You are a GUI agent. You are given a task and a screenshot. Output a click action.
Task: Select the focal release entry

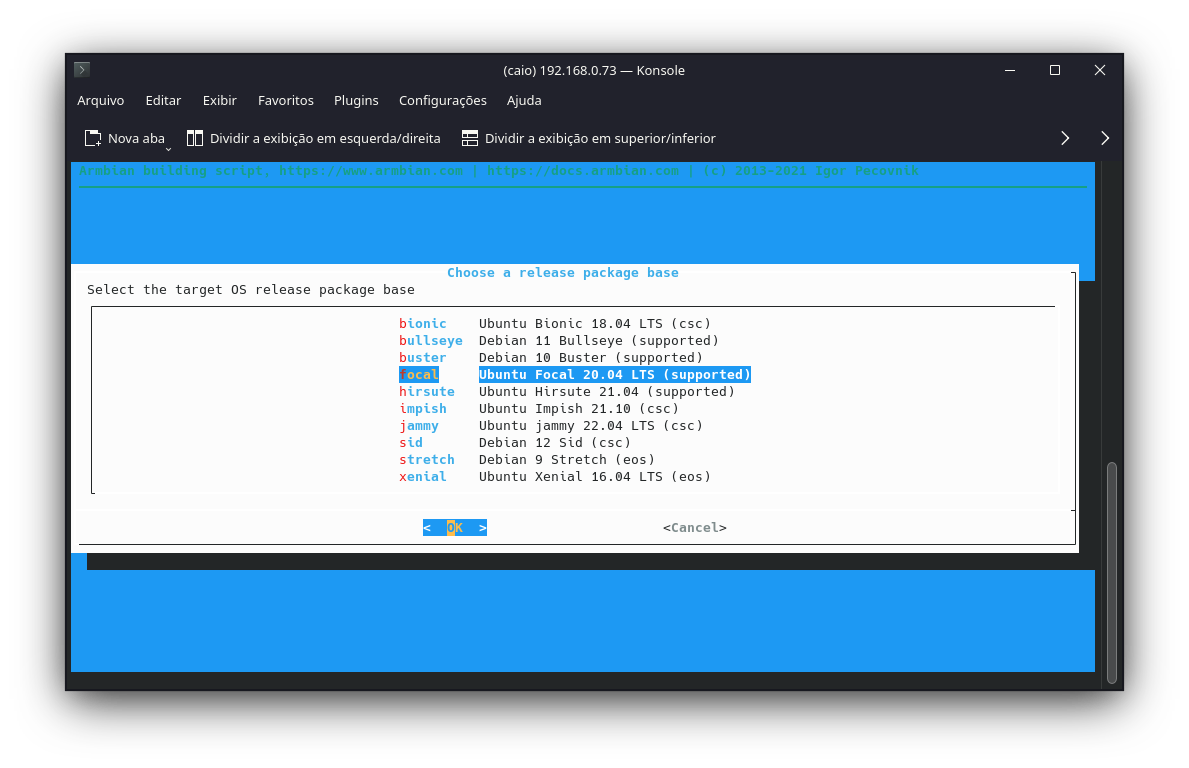click(419, 375)
